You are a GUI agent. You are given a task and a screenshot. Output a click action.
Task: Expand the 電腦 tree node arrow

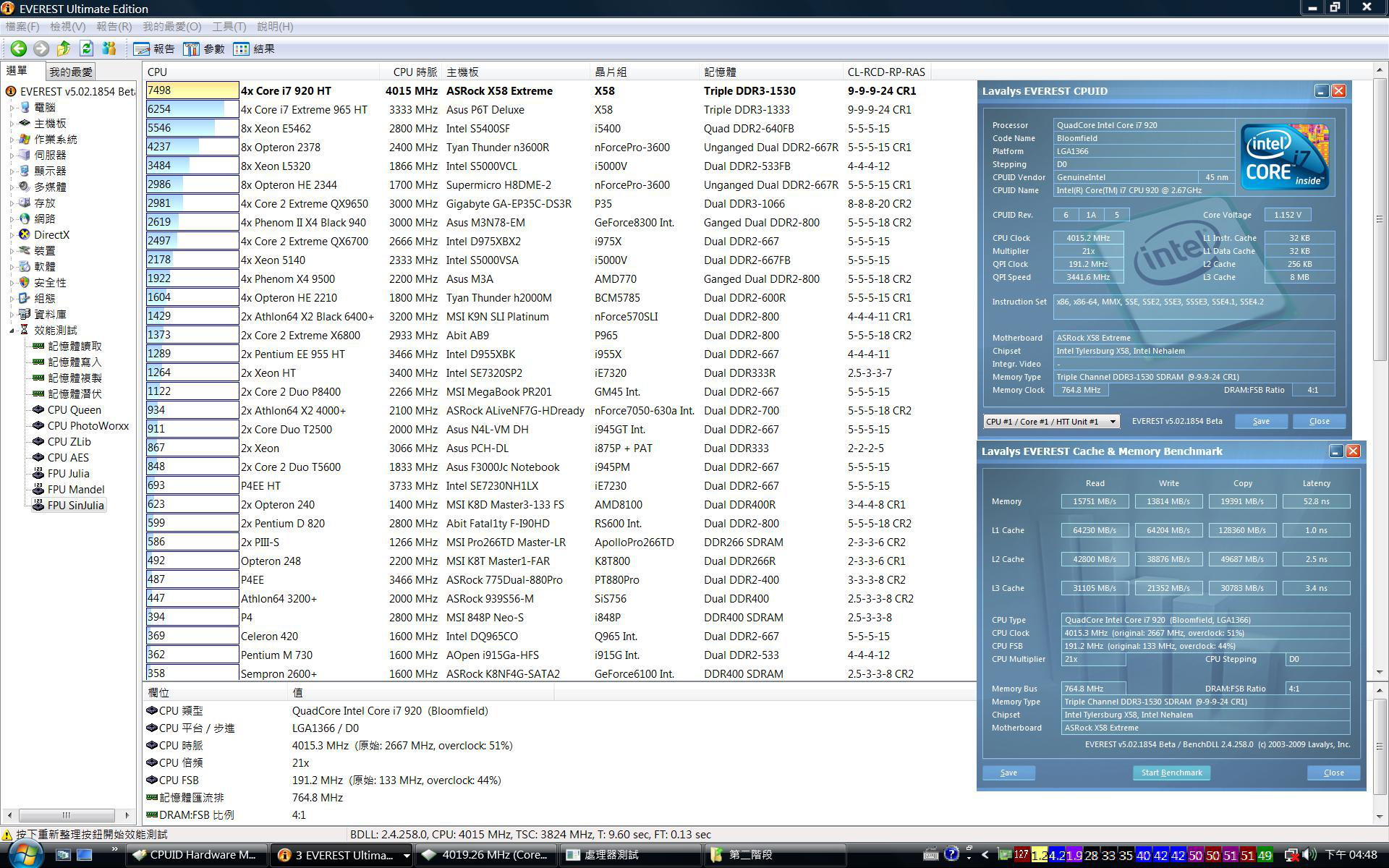tap(12, 107)
